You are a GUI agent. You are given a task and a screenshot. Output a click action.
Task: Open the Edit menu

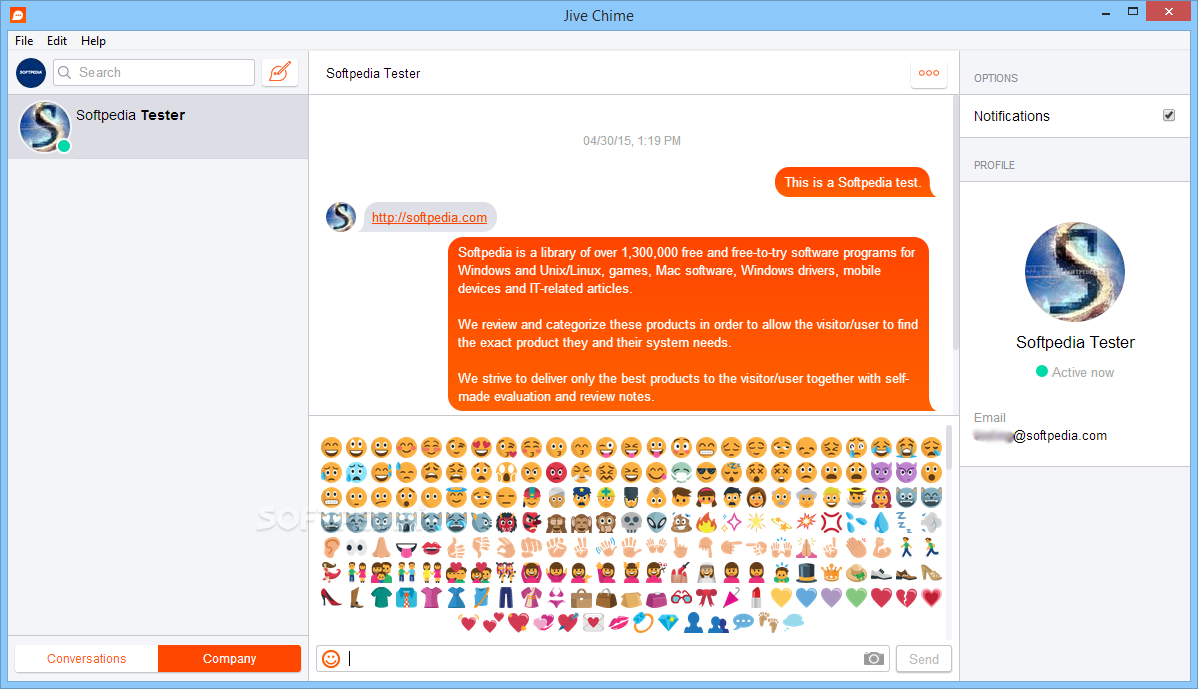[57, 40]
